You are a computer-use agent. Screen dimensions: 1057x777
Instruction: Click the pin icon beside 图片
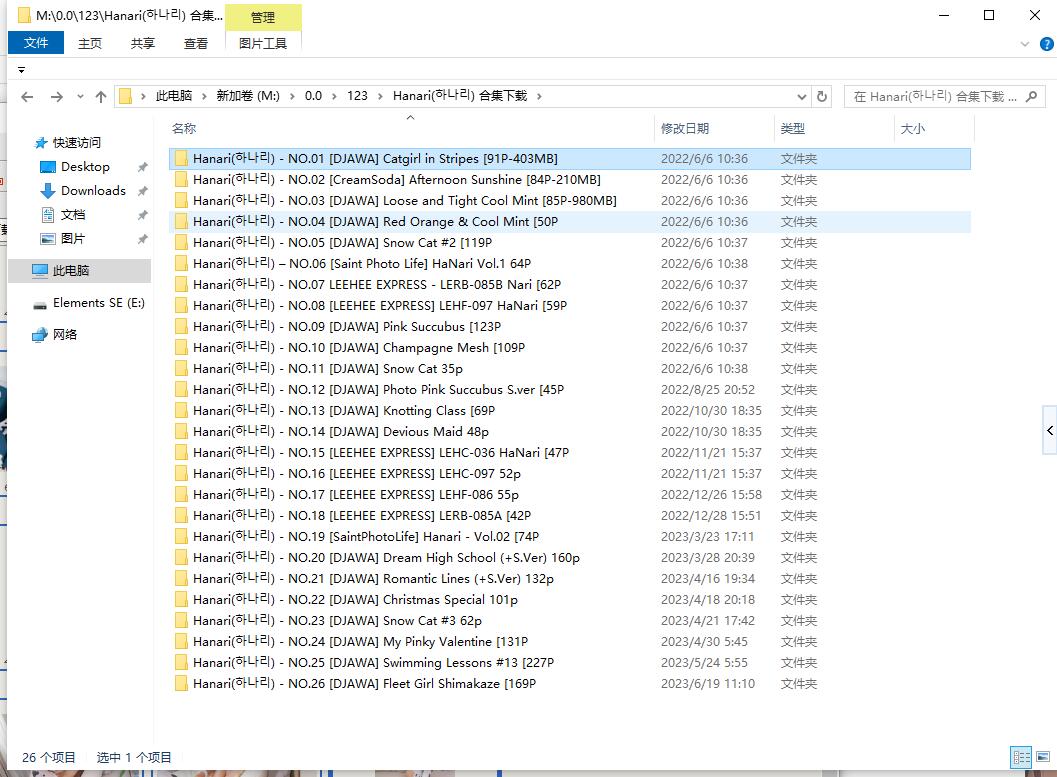142,239
